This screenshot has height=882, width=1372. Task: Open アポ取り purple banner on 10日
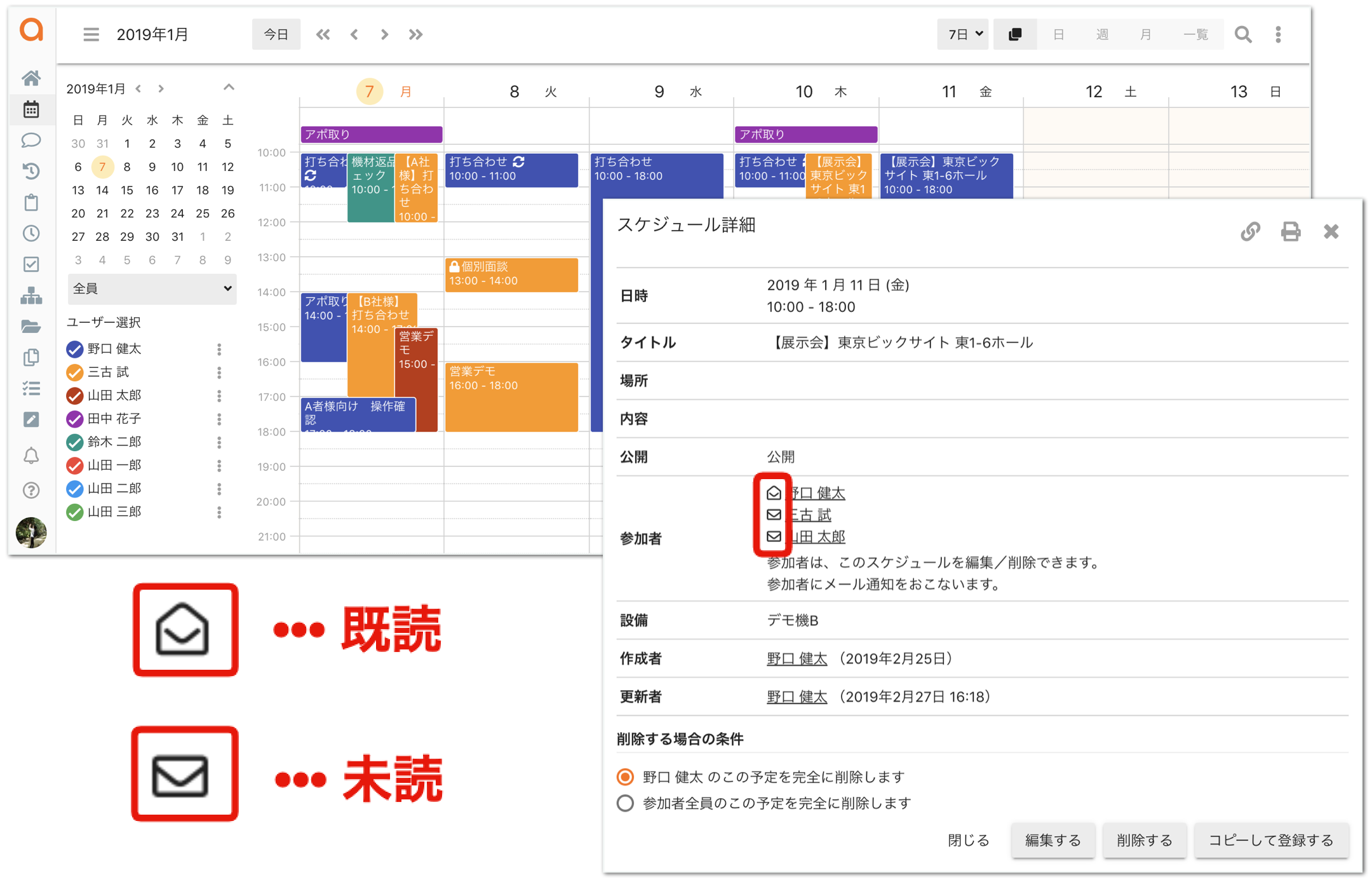coord(806,134)
